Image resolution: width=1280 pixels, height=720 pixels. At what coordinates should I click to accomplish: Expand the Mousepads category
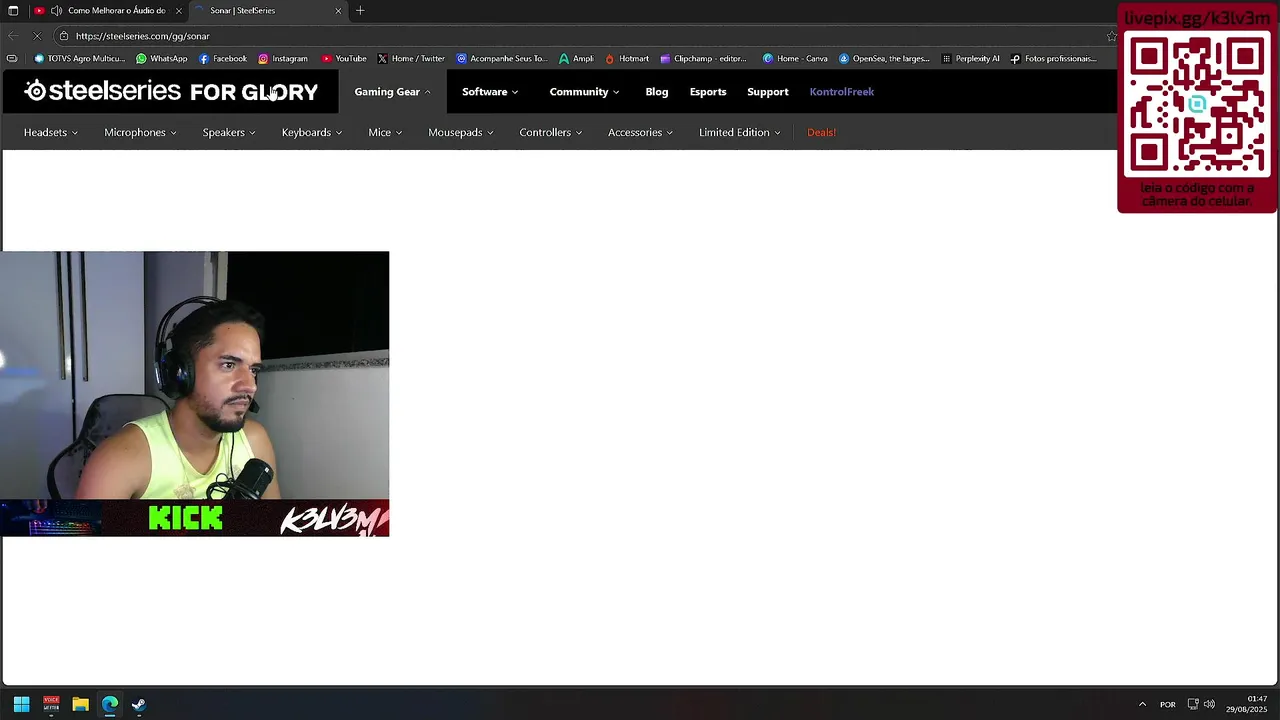click(461, 132)
